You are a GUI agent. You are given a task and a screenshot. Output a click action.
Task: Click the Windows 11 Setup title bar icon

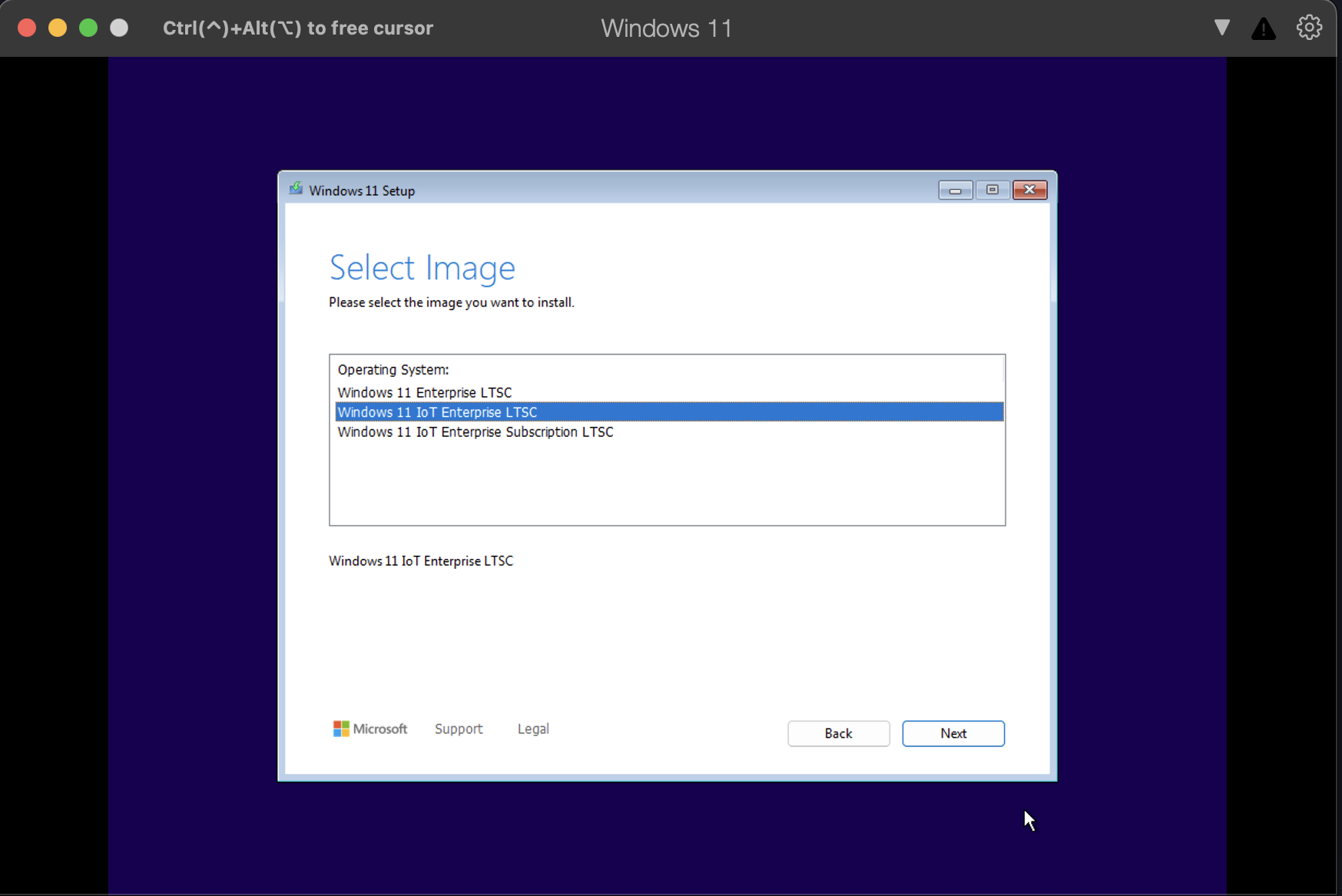296,189
